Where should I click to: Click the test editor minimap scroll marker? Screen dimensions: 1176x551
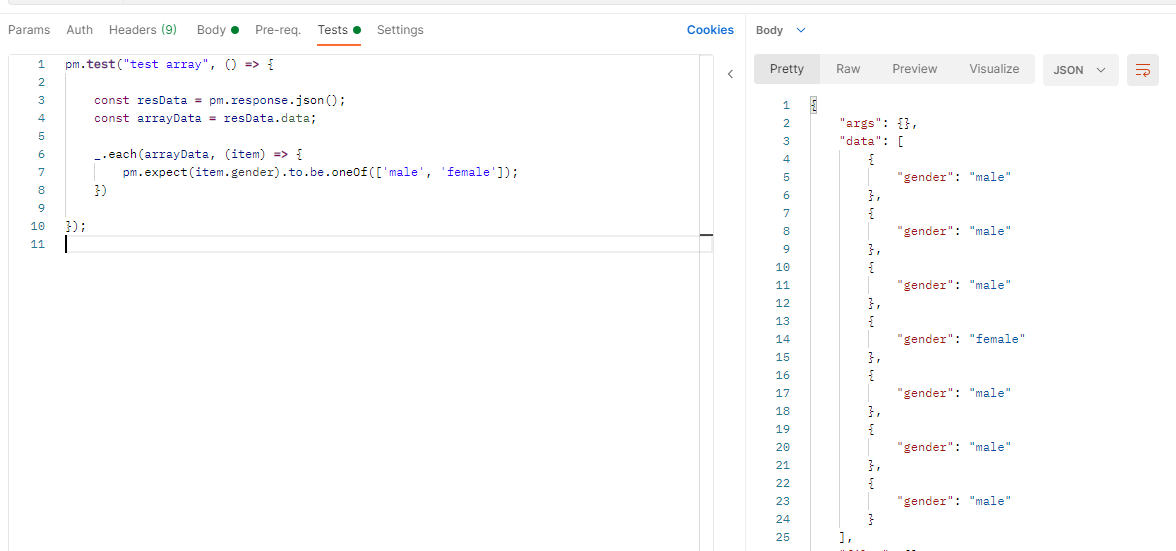[706, 235]
